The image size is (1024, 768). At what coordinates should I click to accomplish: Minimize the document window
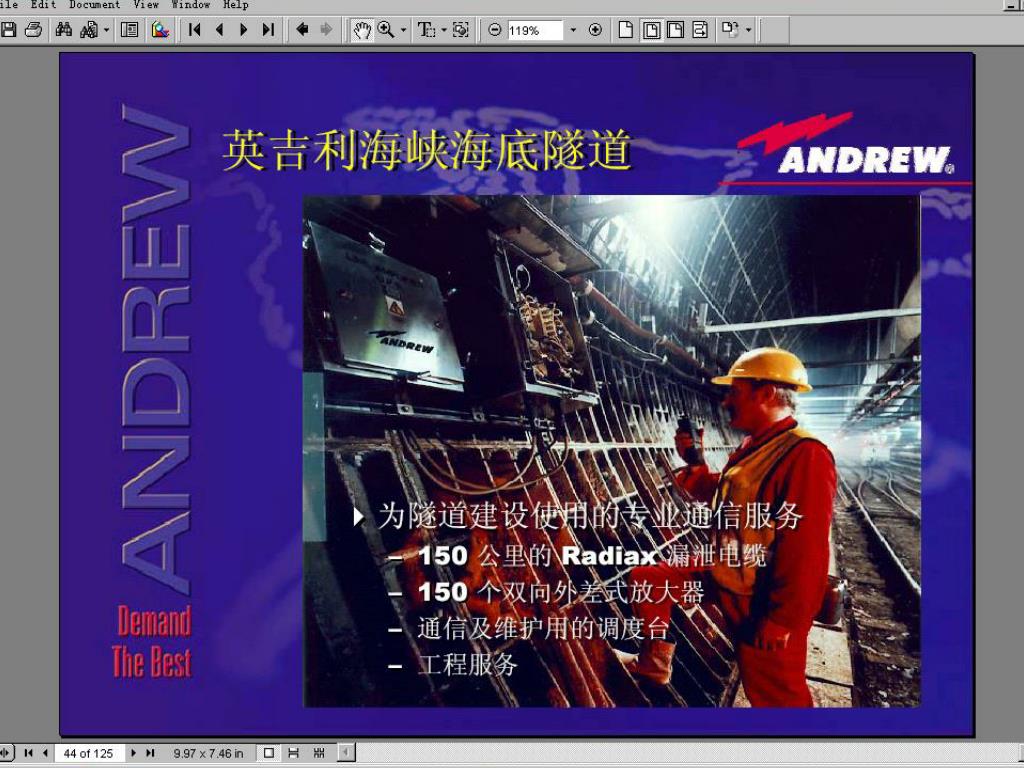pos(1014,6)
